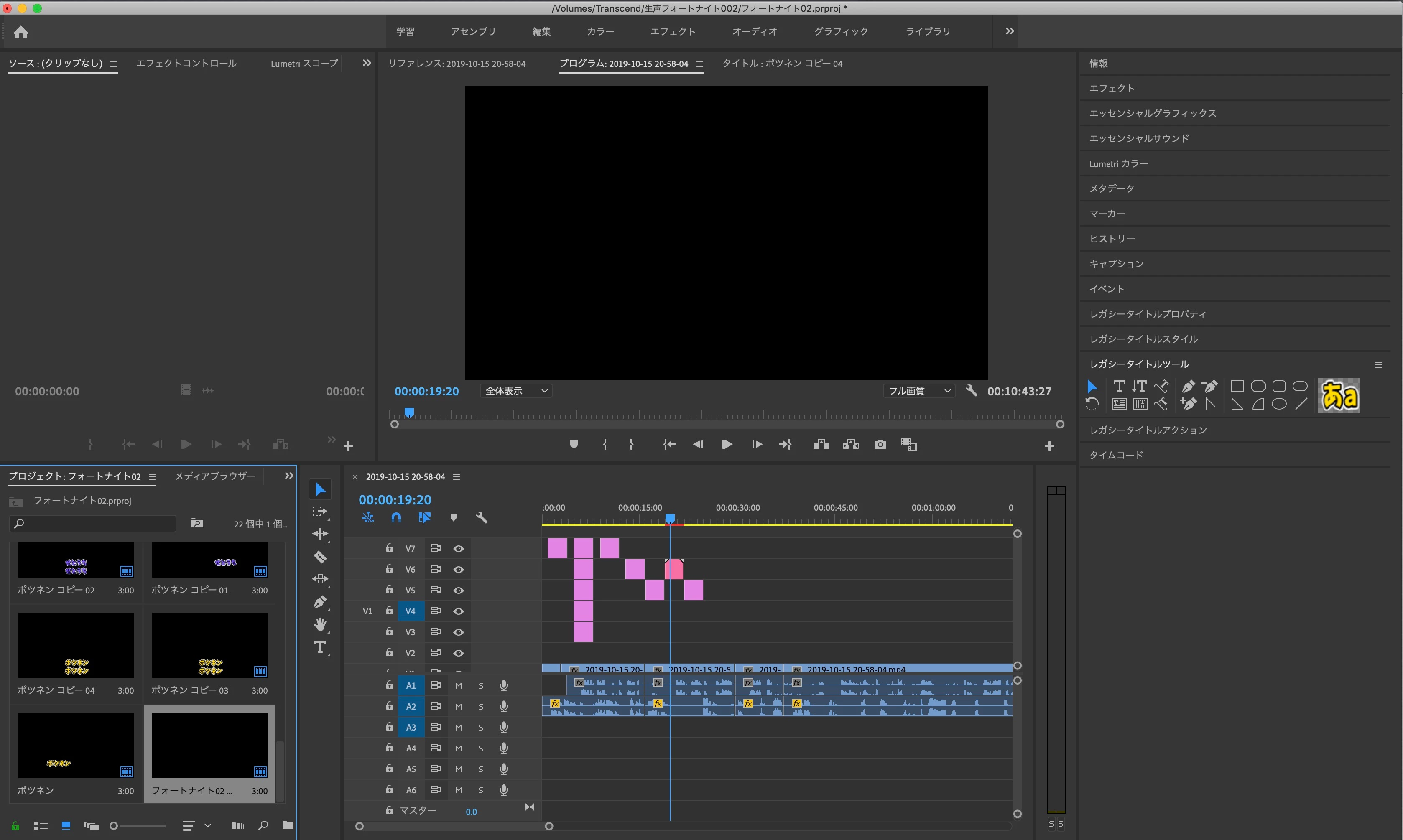Mute audio track A1
Viewport: 1403px width, 840px height.
pos(459,685)
